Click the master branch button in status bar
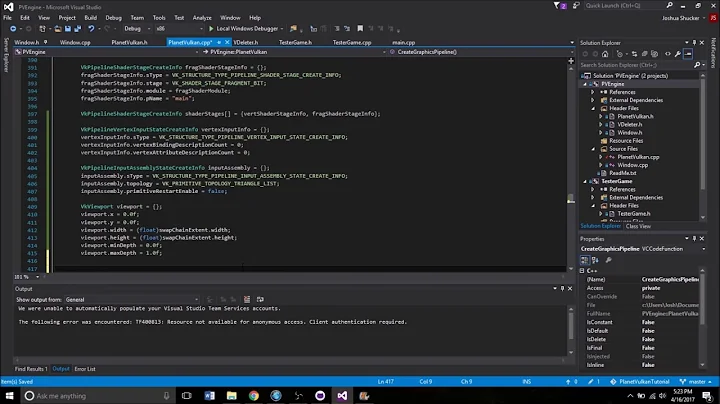720x404 pixels. pos(696,382)
